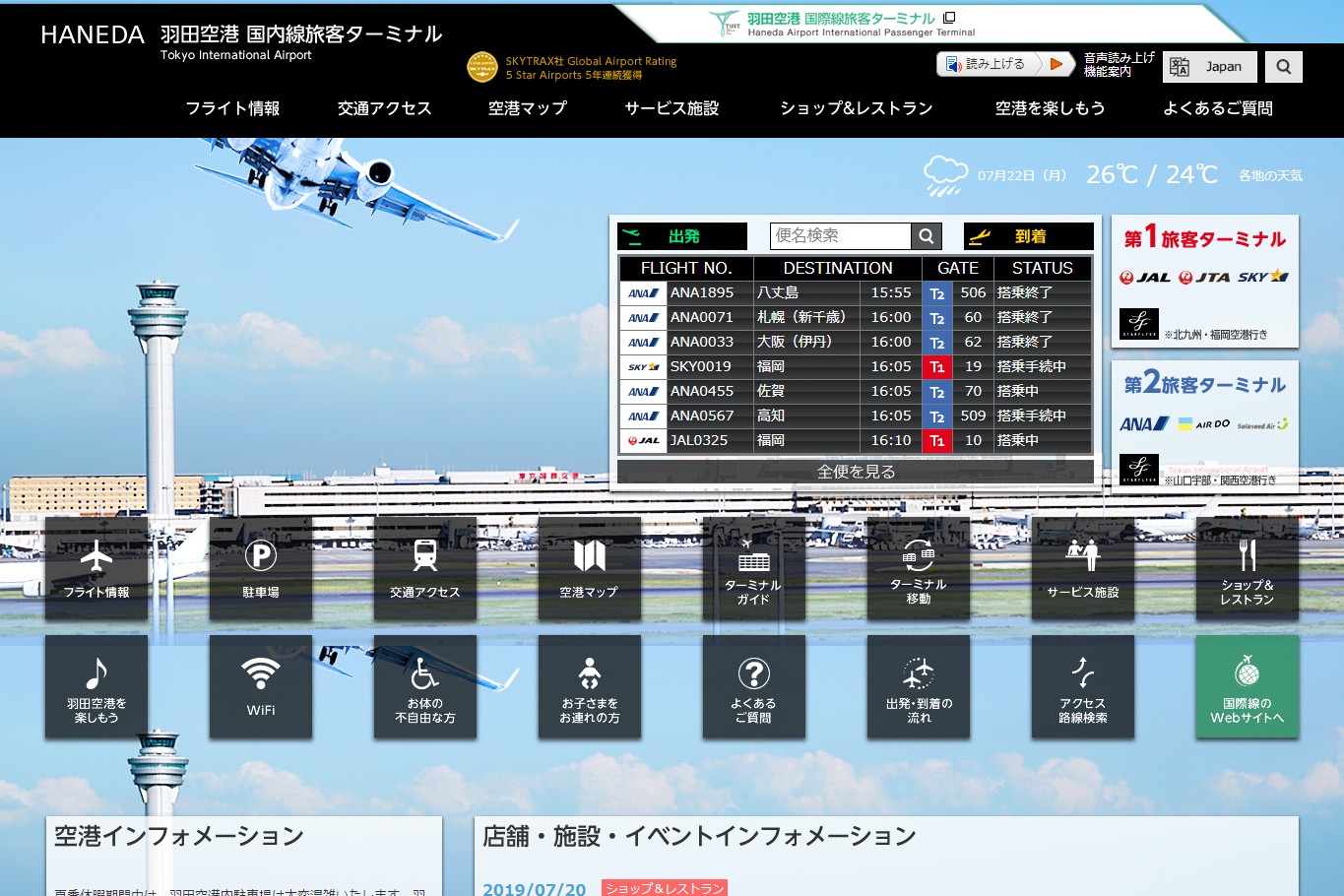
Task: Click the ショップ&レストラン red news tag
Action: coord(665,888)
